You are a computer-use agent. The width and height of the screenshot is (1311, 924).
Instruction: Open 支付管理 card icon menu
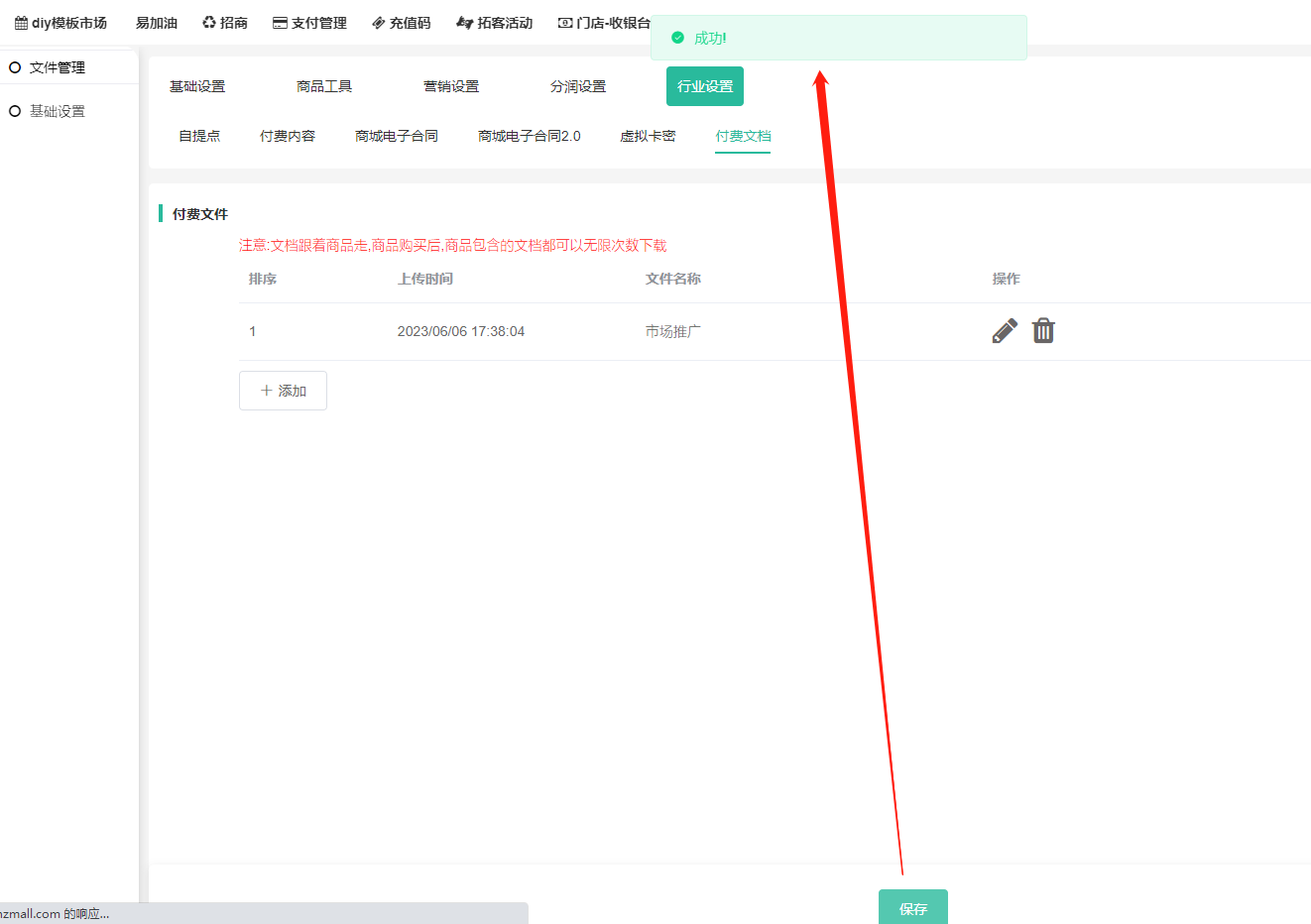click(x=309, y=23)
